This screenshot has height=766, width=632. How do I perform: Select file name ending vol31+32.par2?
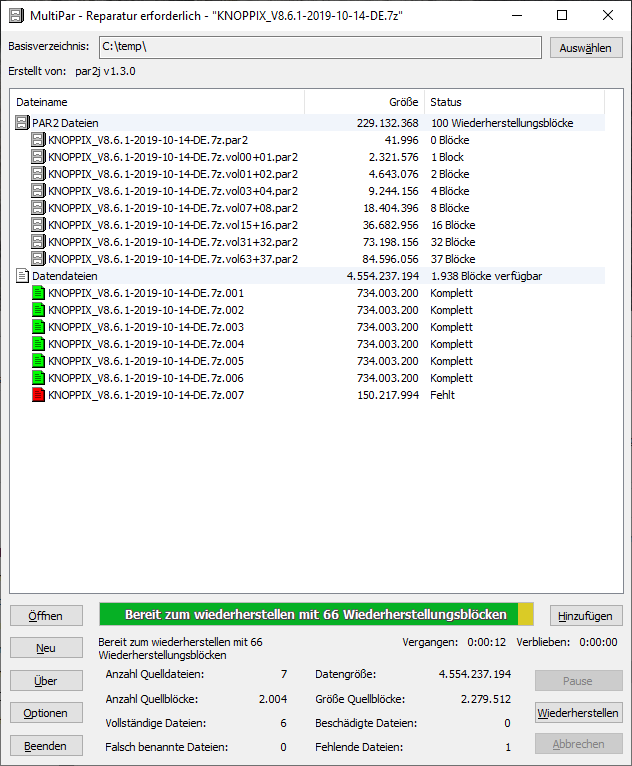(x=173, y=242)
